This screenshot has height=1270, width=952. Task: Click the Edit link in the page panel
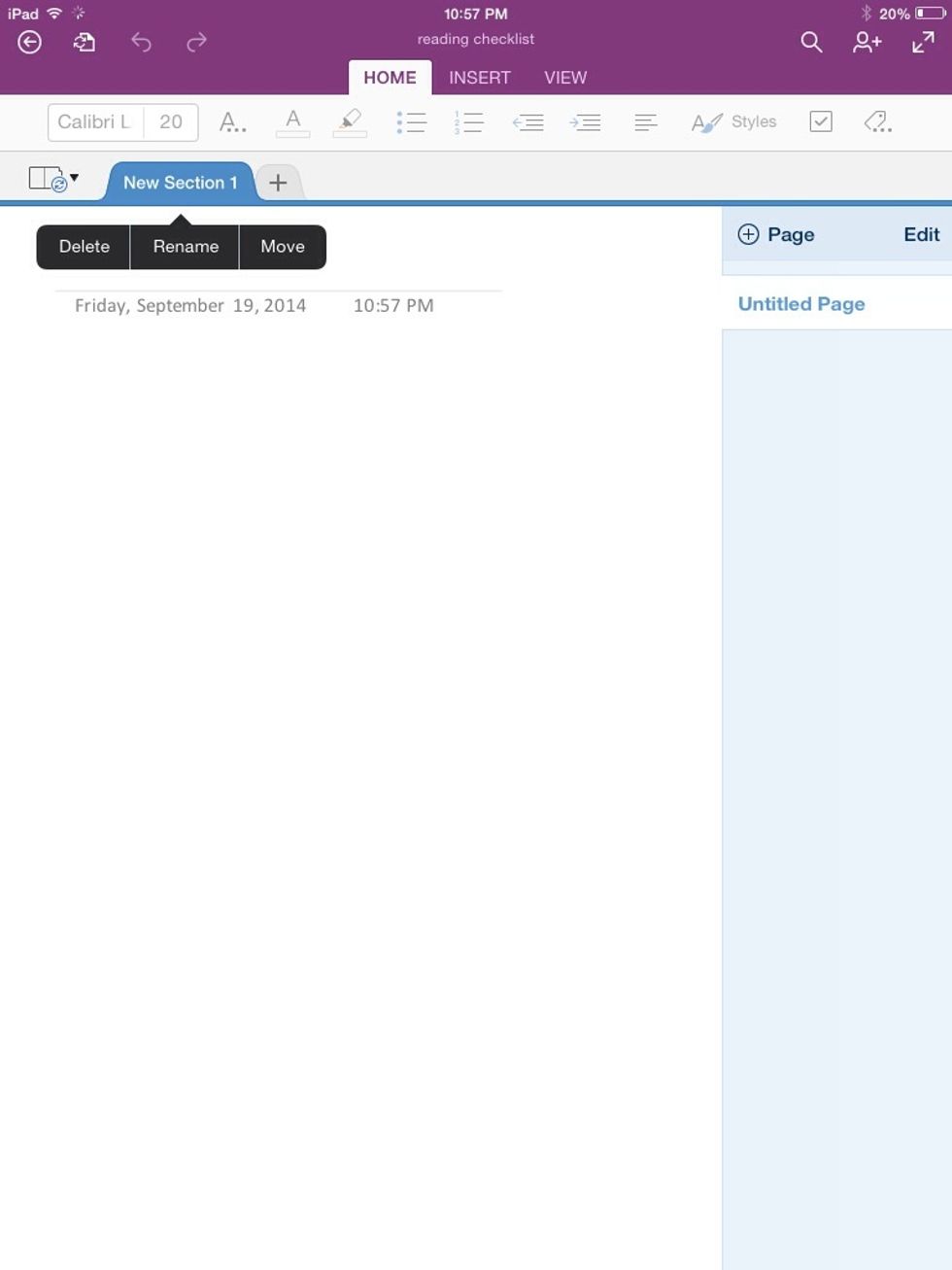920,234
